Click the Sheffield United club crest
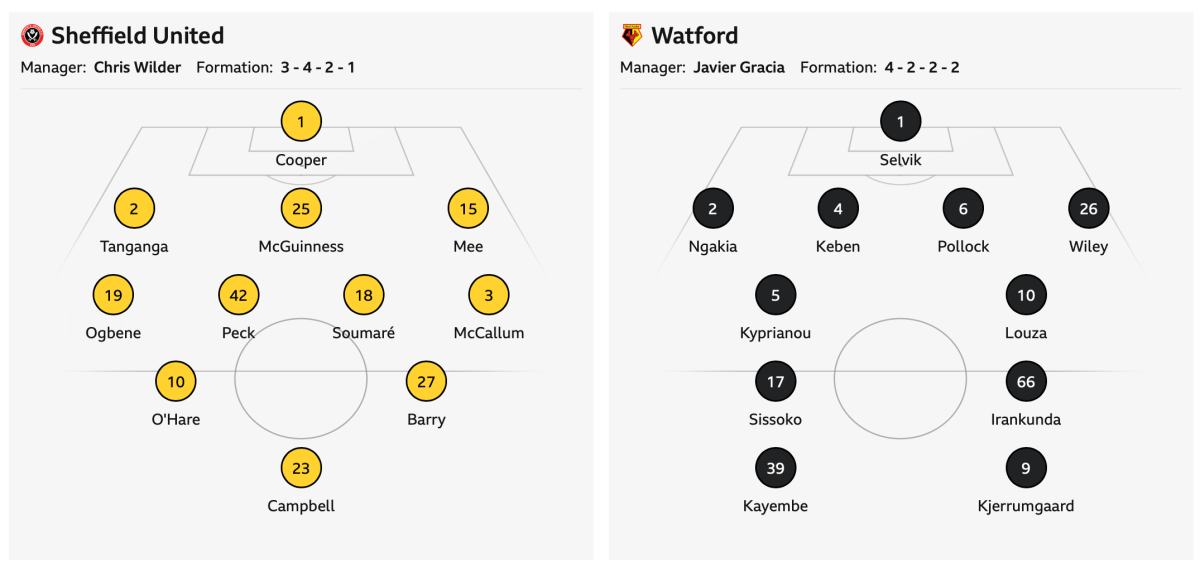Viewport: 1200px width, 567px height. [x=33, y=36]
